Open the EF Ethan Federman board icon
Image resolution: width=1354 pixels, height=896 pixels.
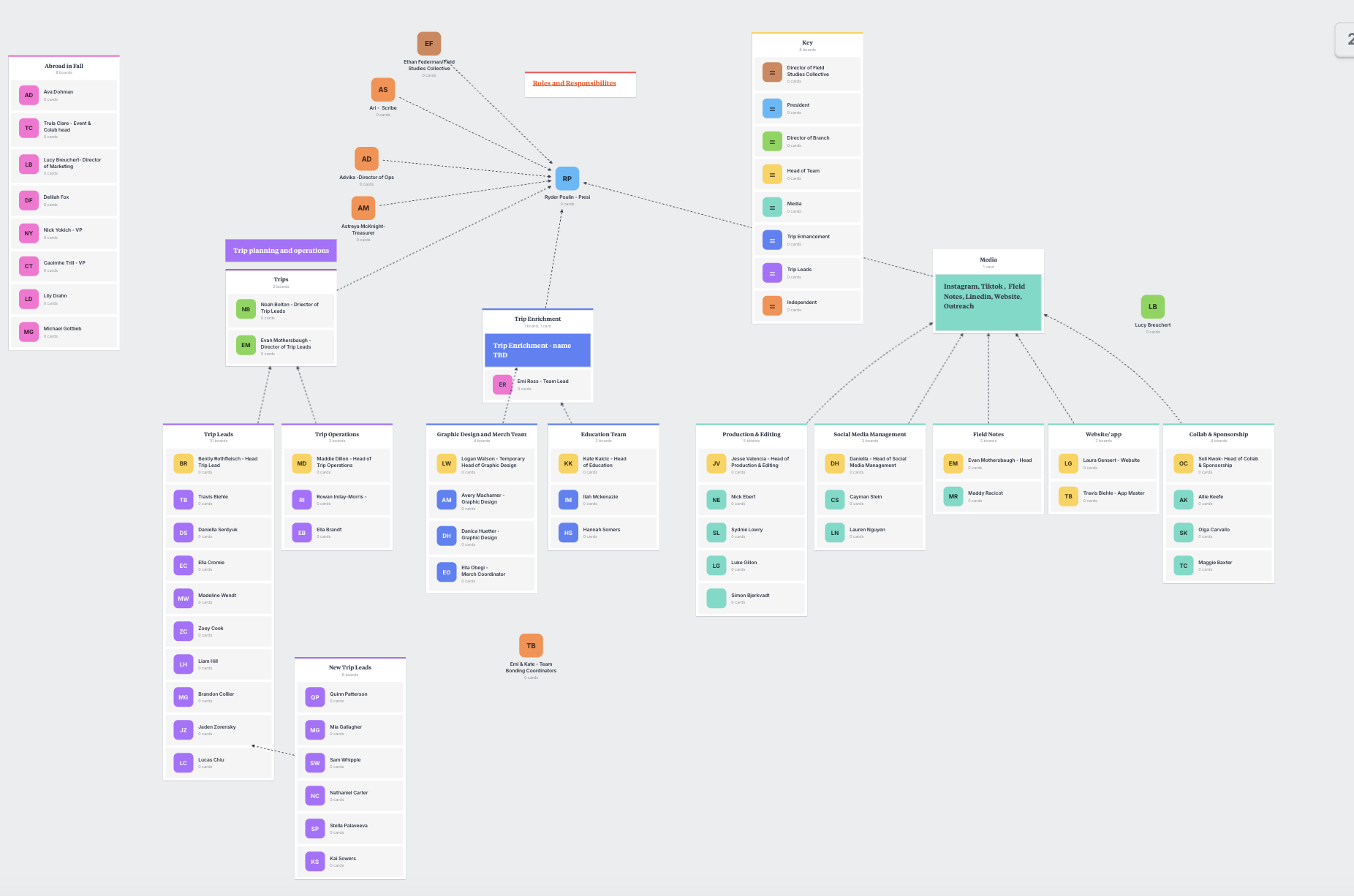[x=428, y=44]
